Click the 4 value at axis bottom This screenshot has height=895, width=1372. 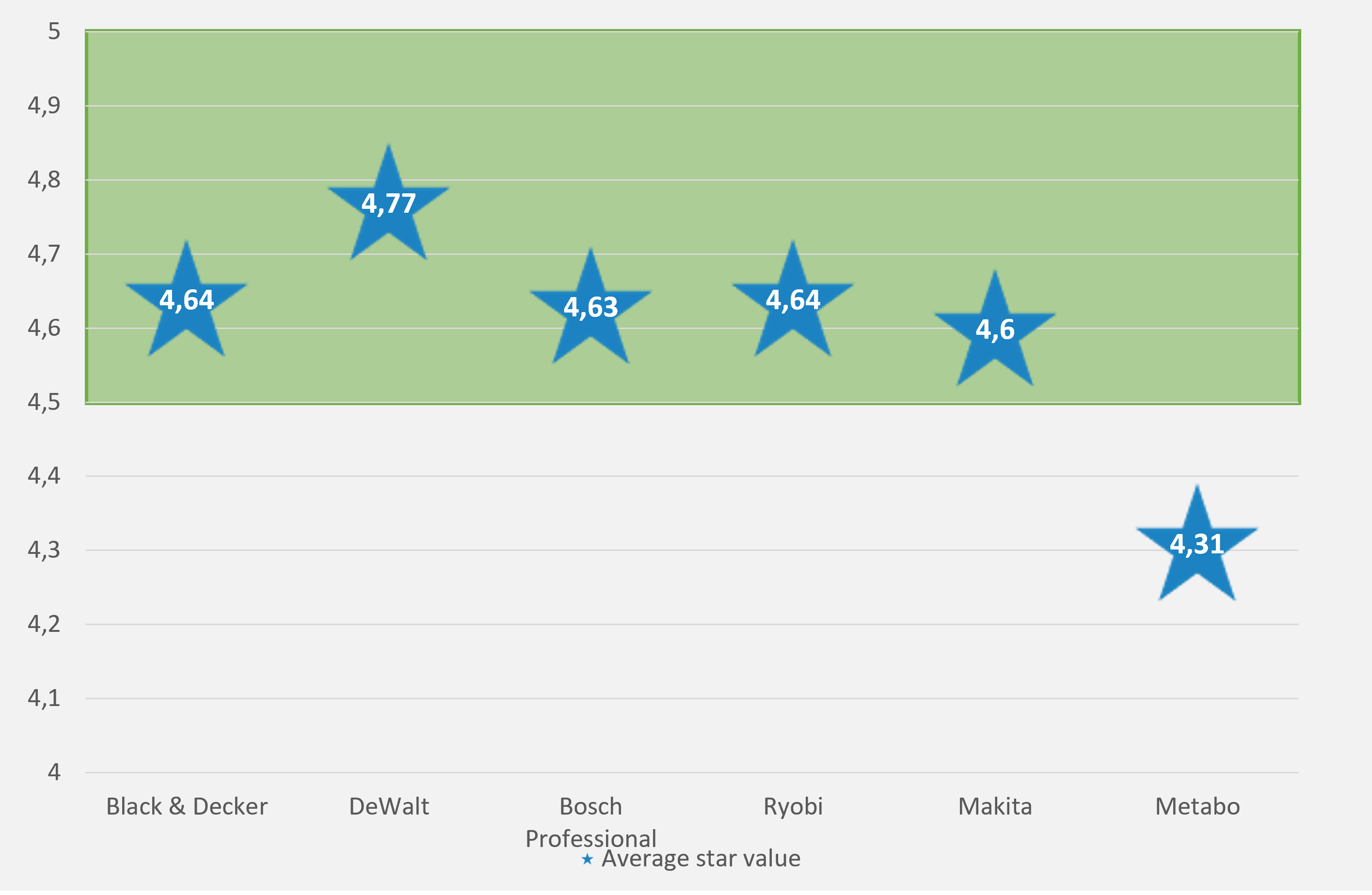click(x=54, y=771)
